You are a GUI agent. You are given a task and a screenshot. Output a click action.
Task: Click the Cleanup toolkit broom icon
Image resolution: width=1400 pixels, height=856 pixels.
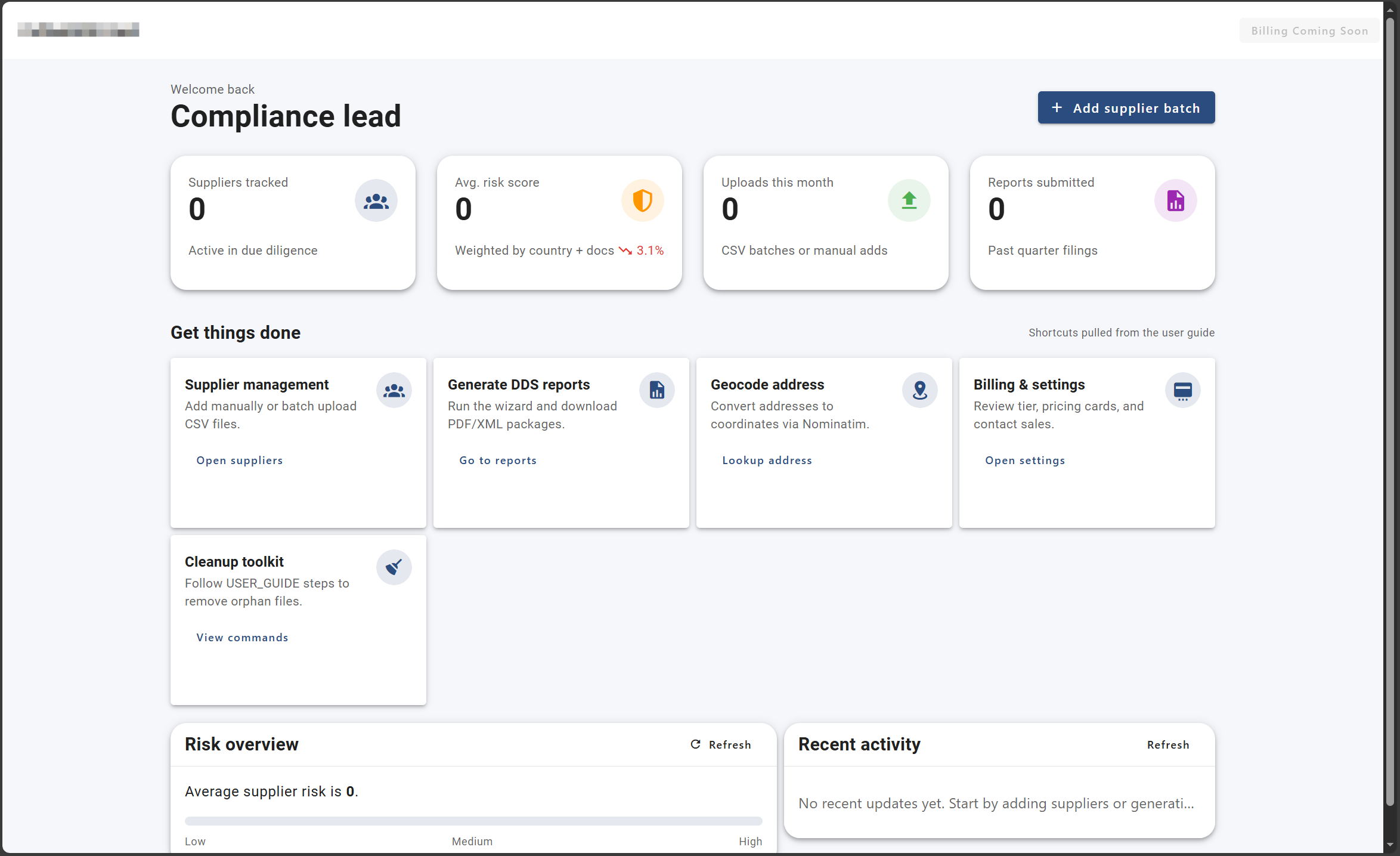pyautogui.click(x=394, y=567)
